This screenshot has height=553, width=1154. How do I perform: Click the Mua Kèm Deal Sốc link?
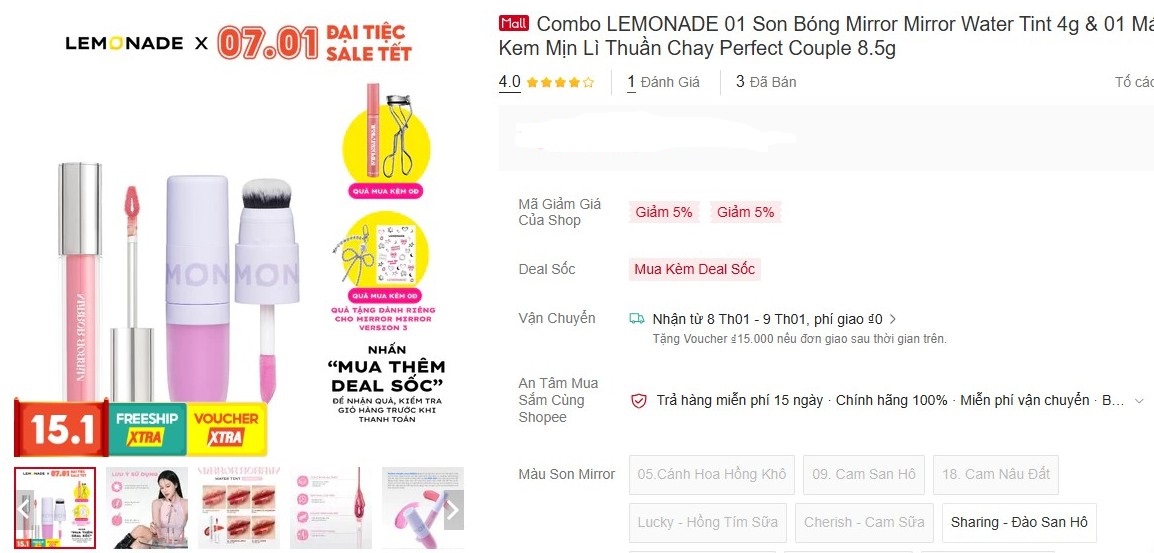pyautogui.click(x=694, y=269)
